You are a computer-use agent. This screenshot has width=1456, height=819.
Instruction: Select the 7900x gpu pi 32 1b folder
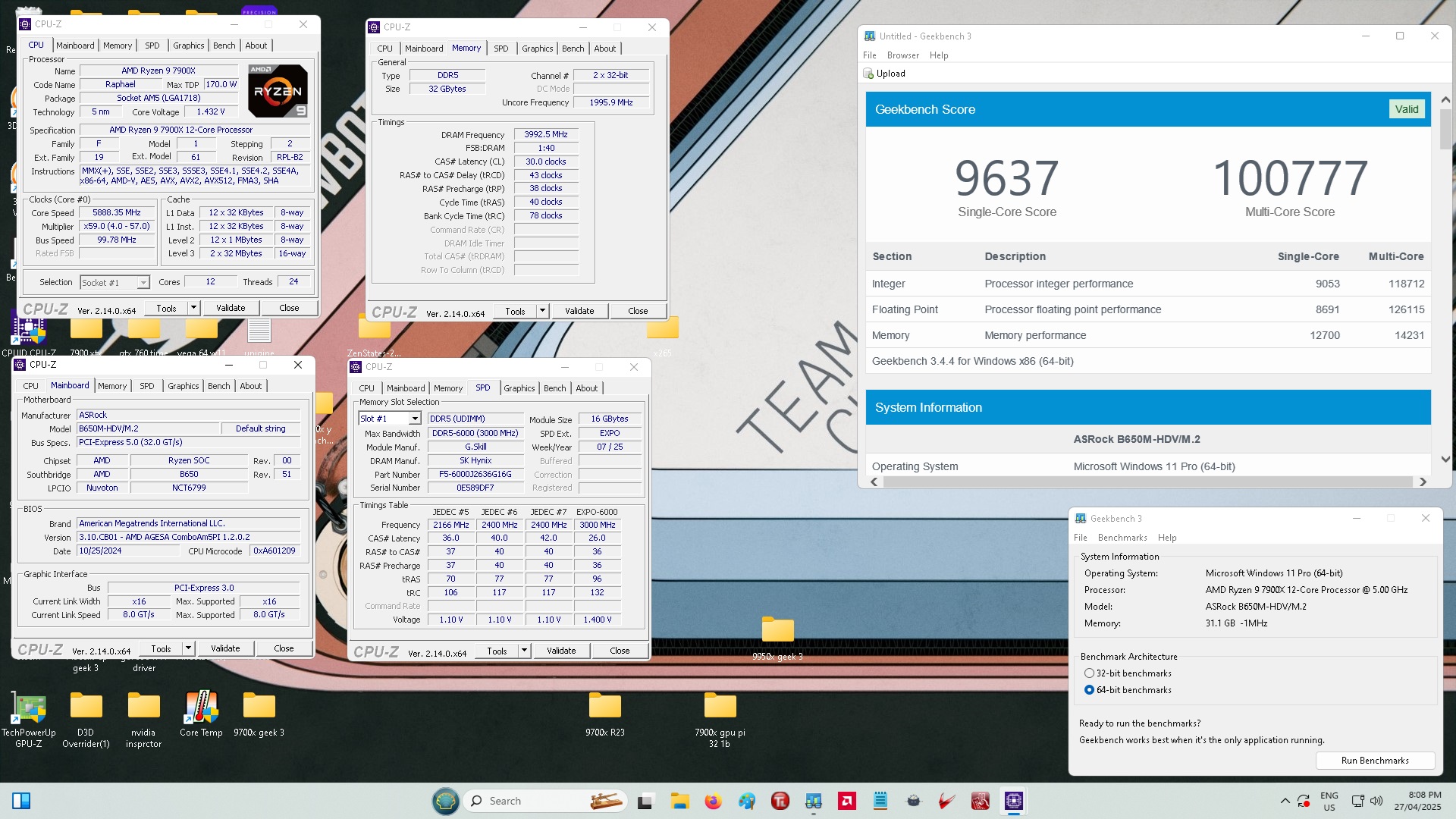720,720
